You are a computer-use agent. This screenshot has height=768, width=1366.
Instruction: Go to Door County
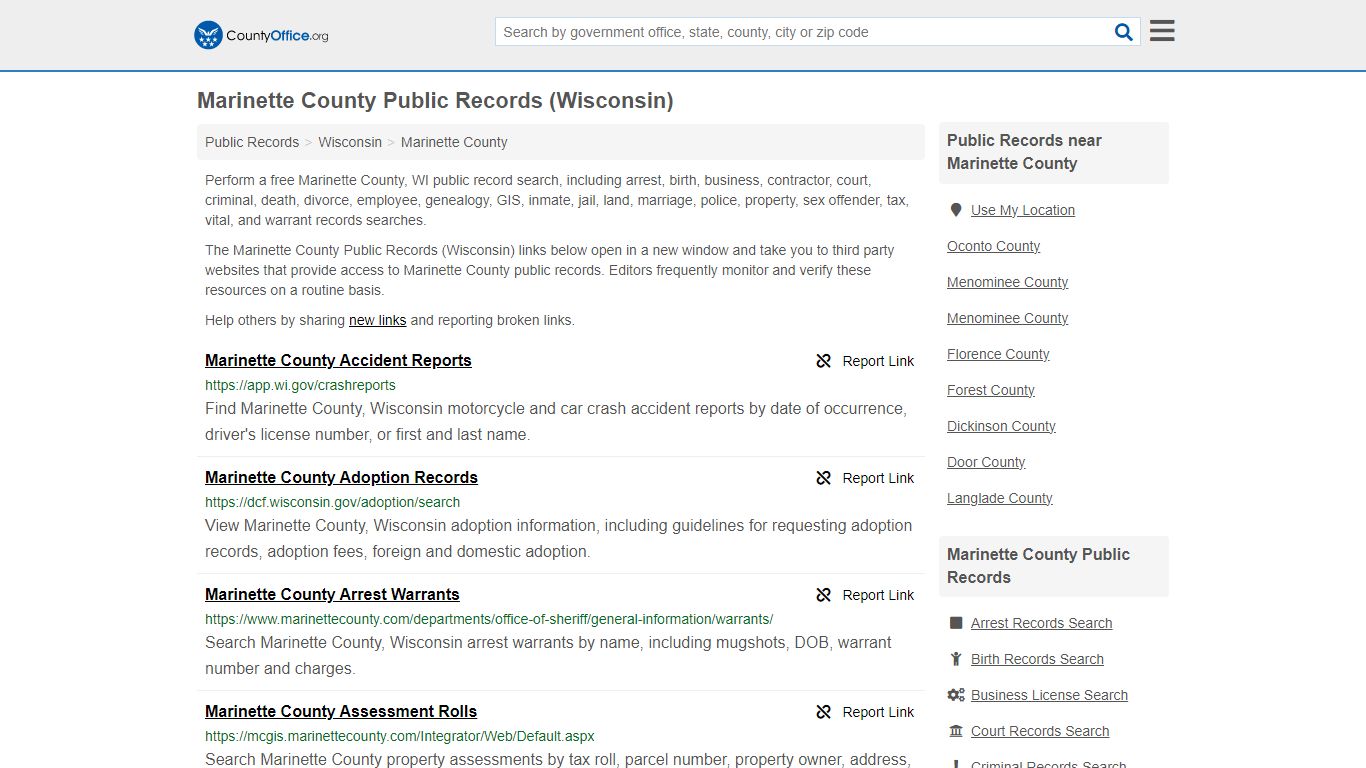(986, 462)
